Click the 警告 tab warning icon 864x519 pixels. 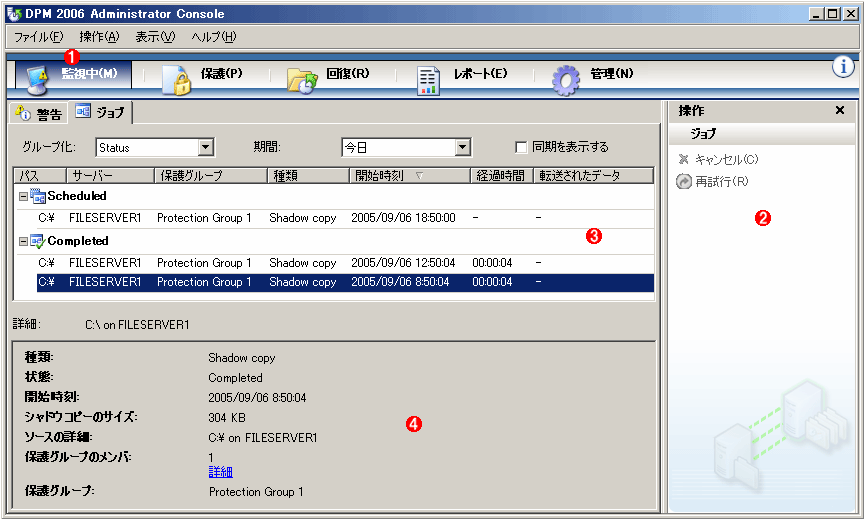[23, 113]
